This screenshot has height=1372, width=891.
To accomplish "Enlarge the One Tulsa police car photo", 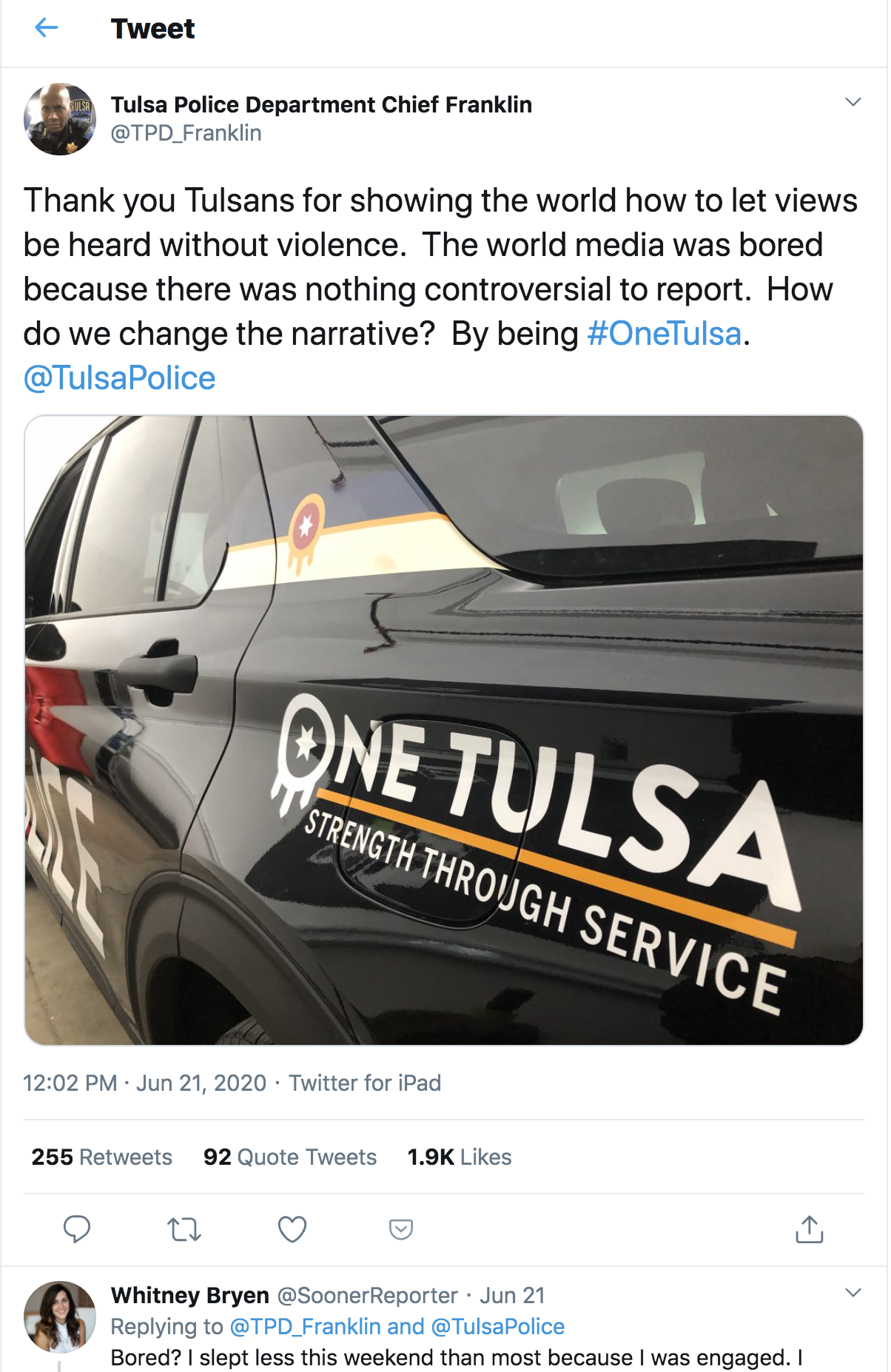I will point(444,730).
